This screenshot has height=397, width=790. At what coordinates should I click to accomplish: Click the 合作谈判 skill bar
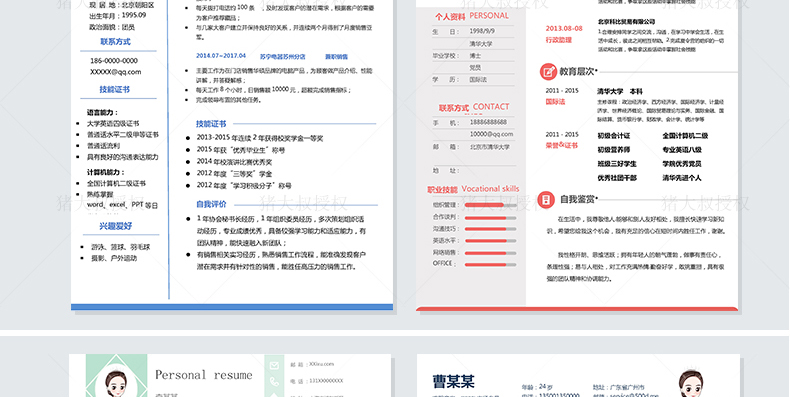pyautogui.click(x=490, y=218)
